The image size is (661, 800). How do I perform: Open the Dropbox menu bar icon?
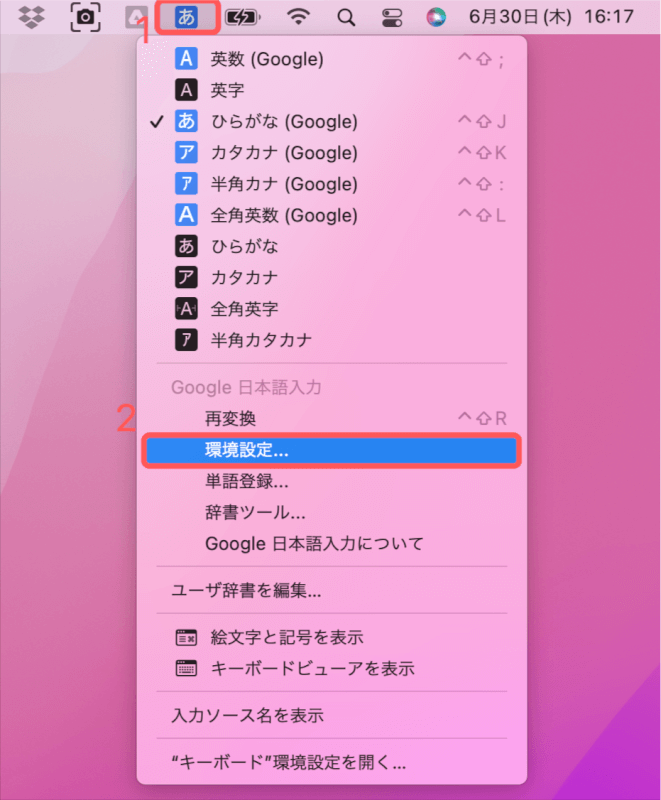pos(31,17)
